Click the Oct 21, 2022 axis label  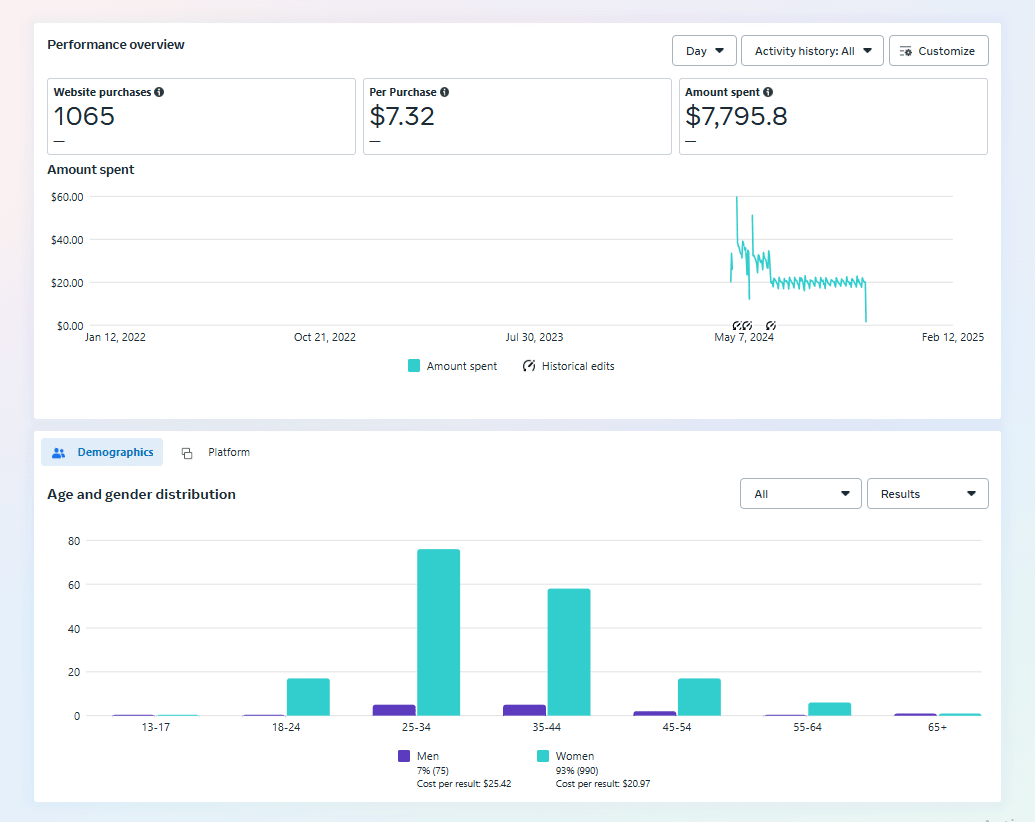click(x=325, y=337)
